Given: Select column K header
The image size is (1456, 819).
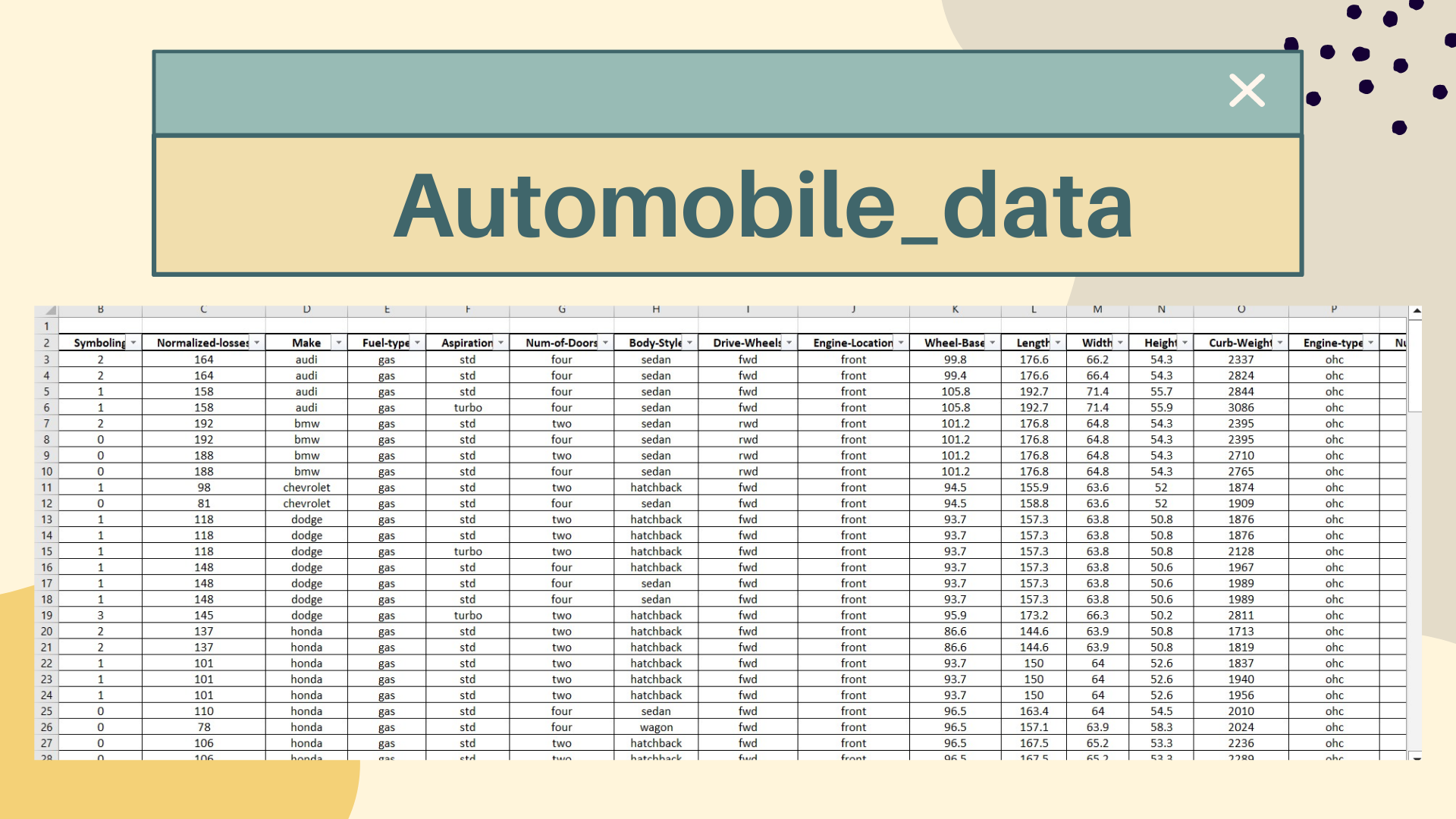Looking at the screenshot, I should point(955,310).
